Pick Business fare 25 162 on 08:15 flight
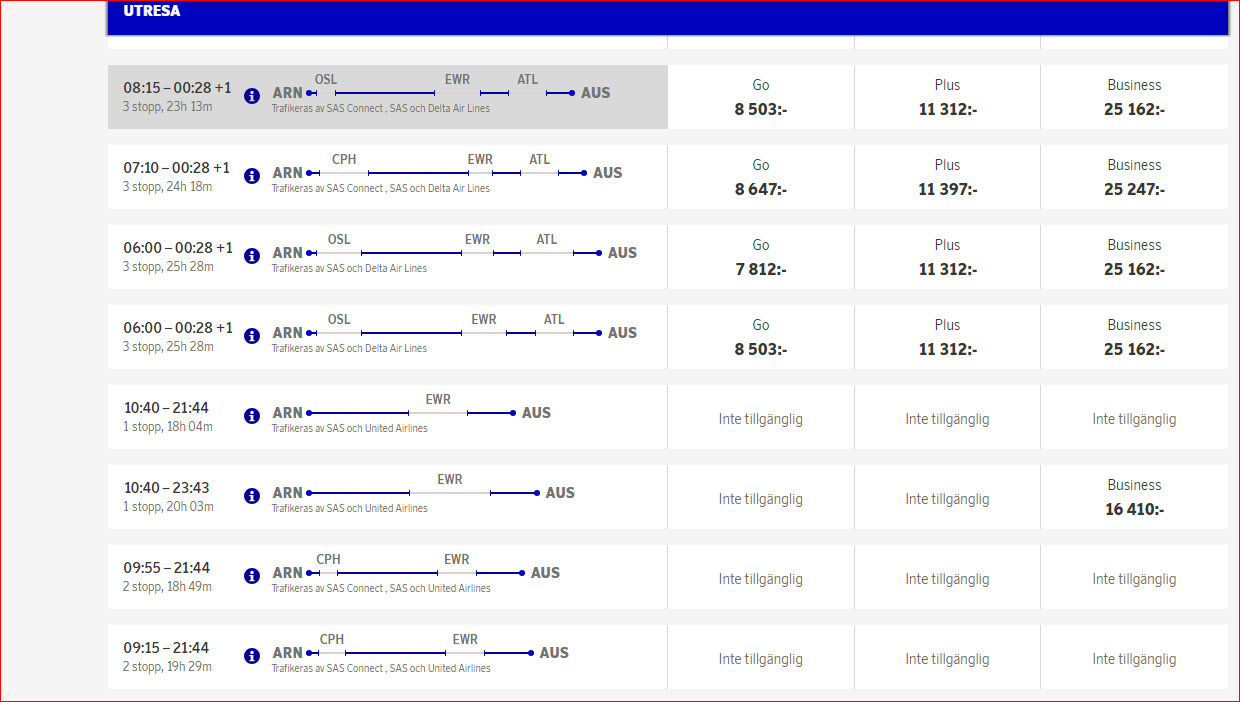This screenshot has height=702, width=1240. 1134,98
